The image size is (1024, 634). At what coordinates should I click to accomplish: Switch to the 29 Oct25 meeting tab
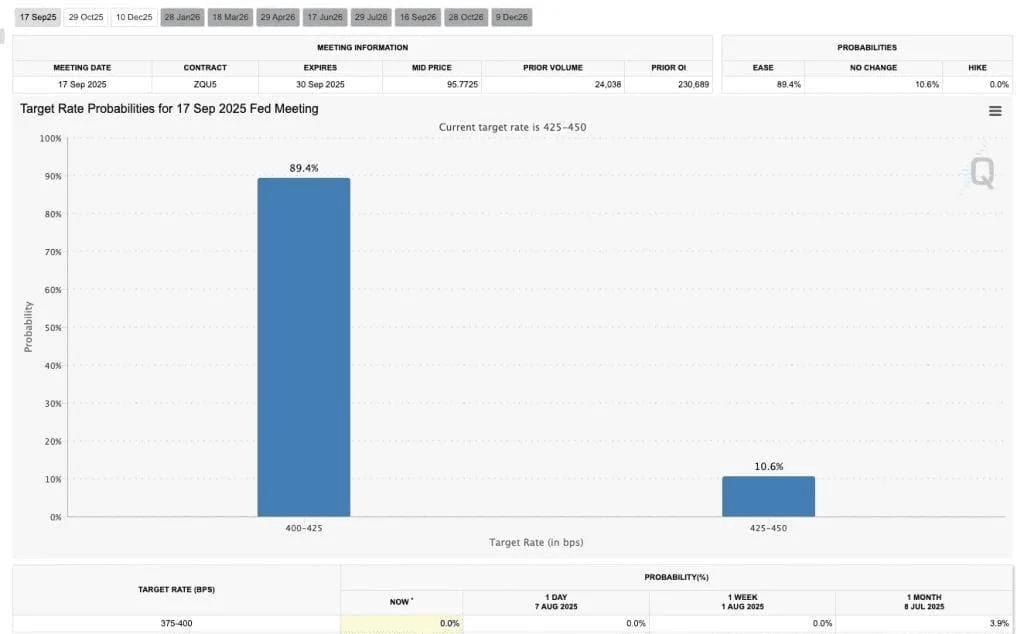tap(86, 17)
